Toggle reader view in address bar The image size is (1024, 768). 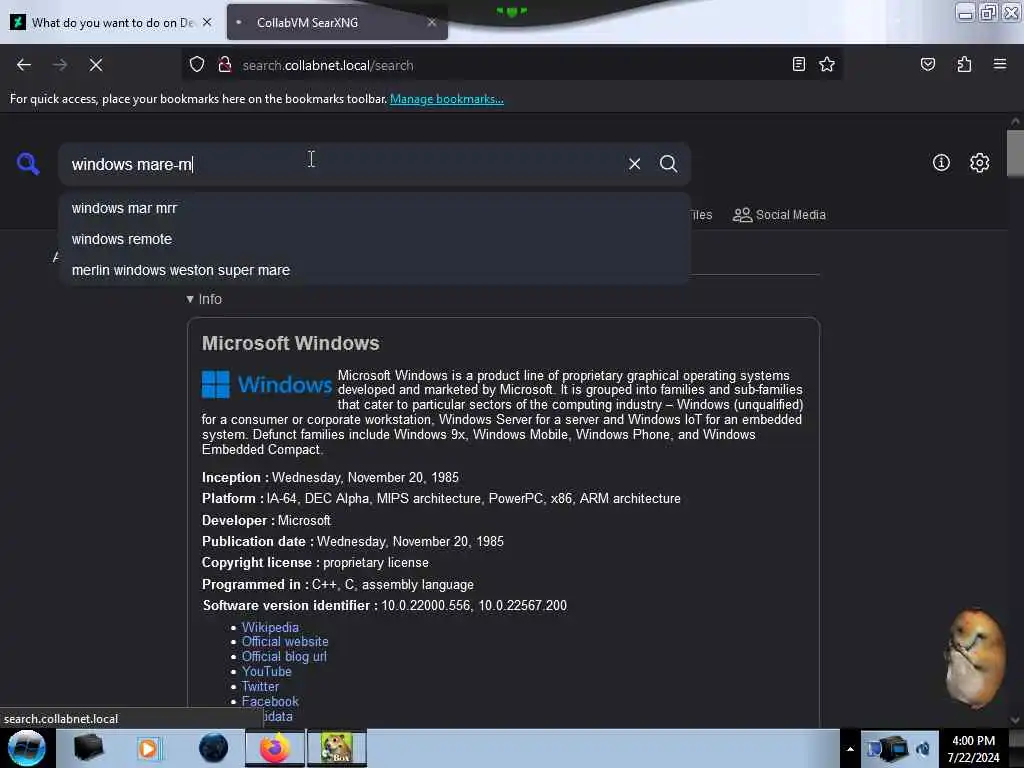[798, 64]
